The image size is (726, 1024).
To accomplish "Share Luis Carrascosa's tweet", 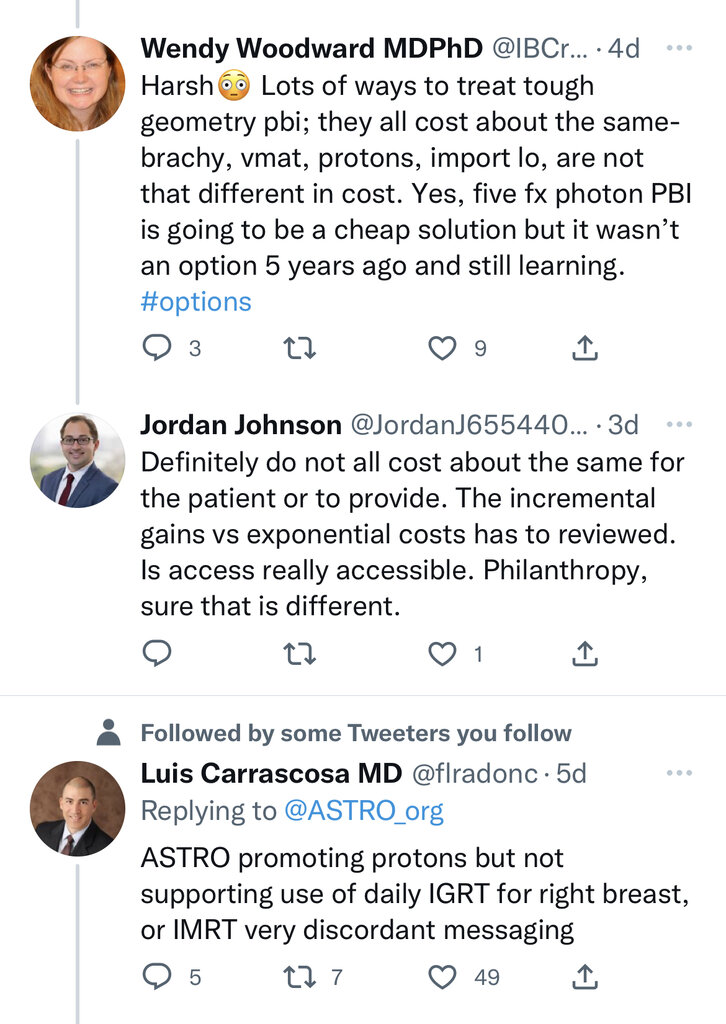I will tap(585, 976).
